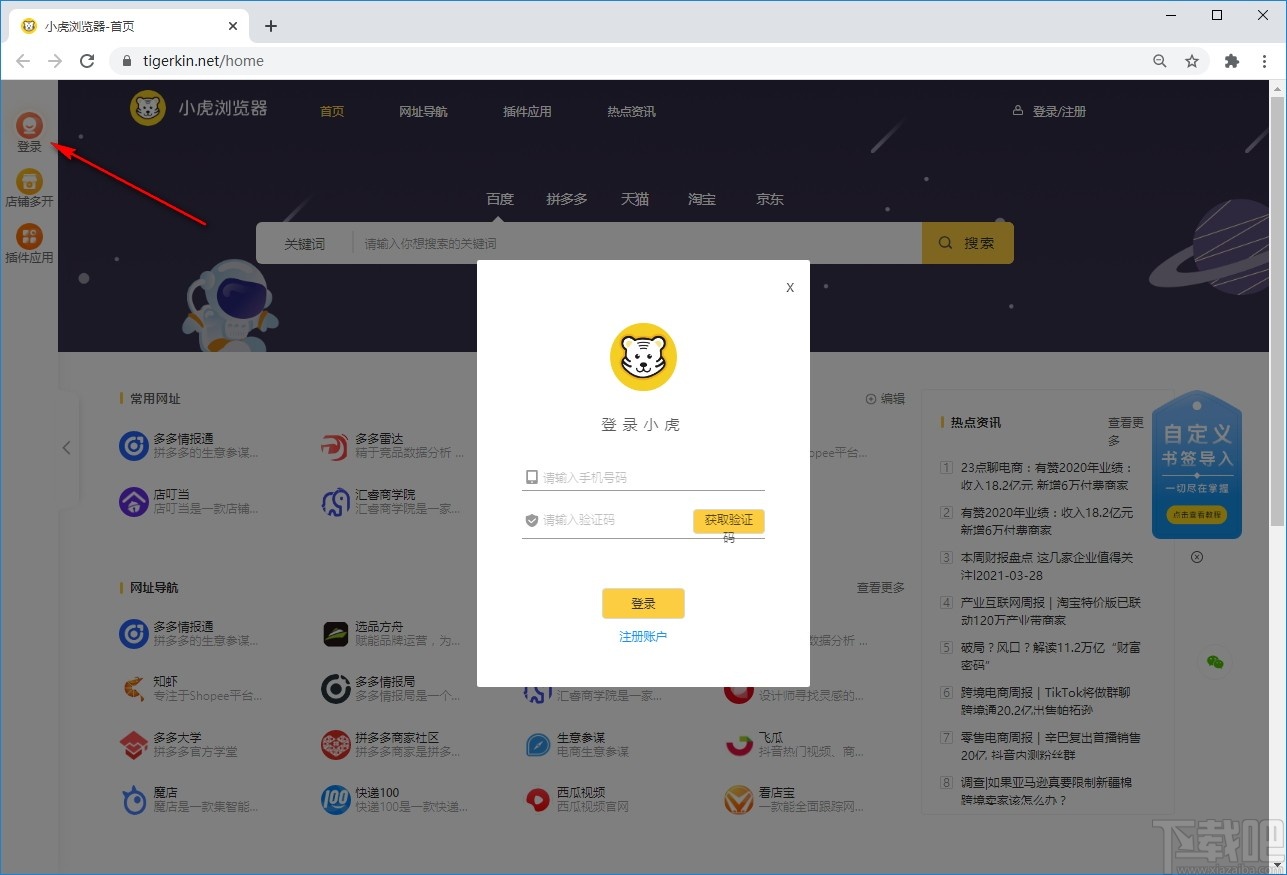Open the 西瓜视频 icon
The height and width of the screenshot is (875, 1287).
click(536, 800)
